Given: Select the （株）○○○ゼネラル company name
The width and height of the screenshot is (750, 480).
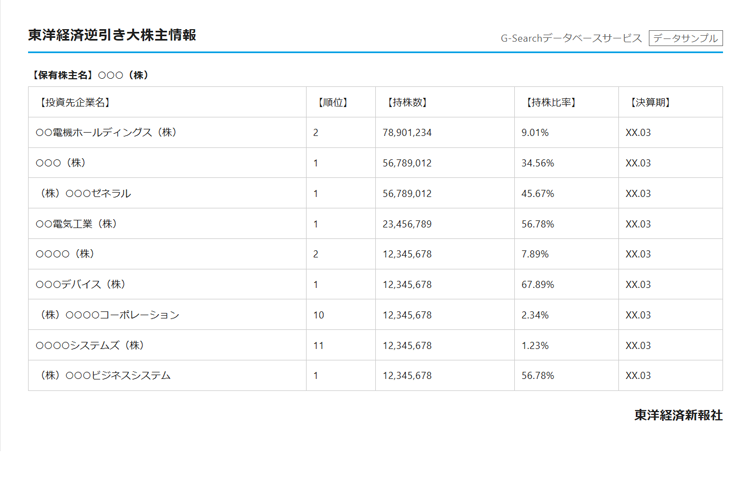Looking at the screenshot, I should 84,194.
